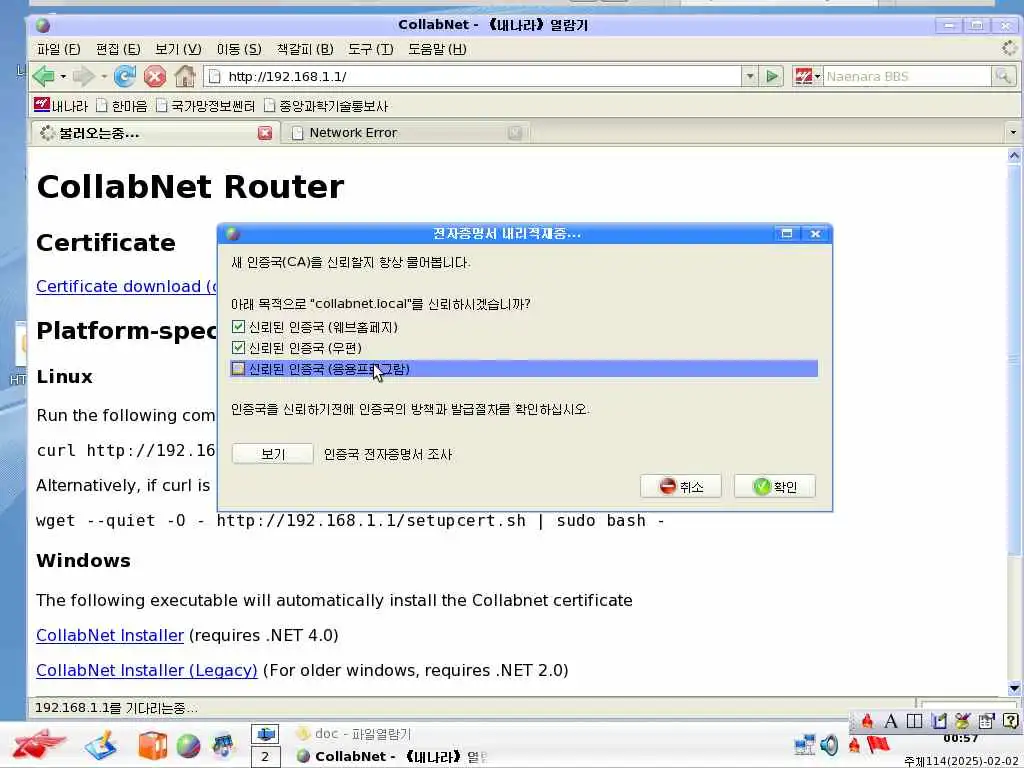Open the 중앙과학기술통보사 bookmark
Image resolution: width=1024 pixels, height=768 pixels.
(x=325, y=105)
